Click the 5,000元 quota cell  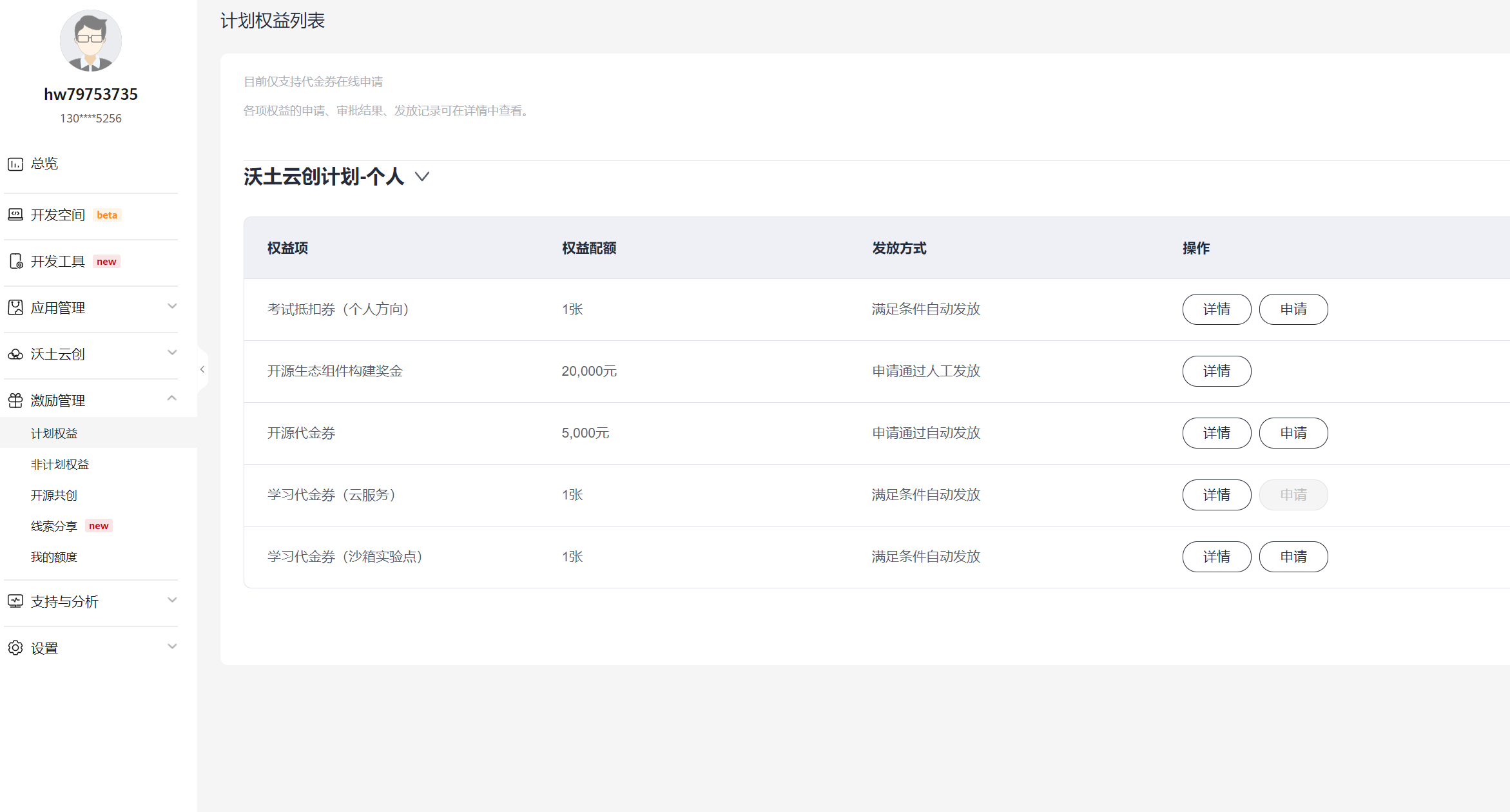coord(585,433)
